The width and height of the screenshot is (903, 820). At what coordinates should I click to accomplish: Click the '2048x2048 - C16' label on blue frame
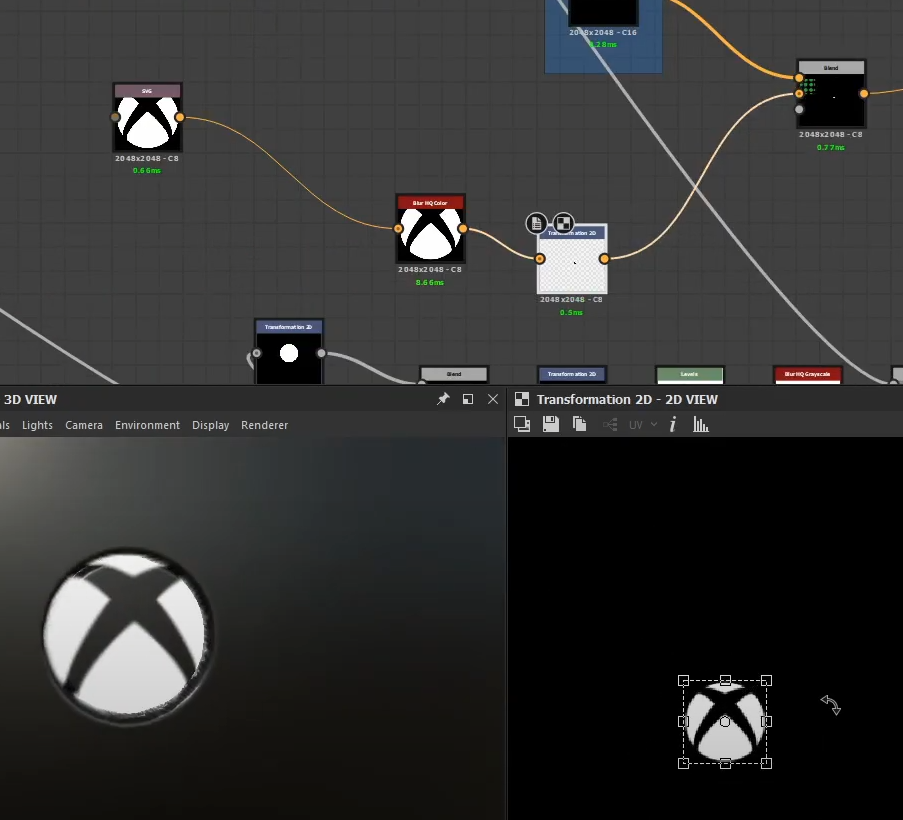point(603,32)
